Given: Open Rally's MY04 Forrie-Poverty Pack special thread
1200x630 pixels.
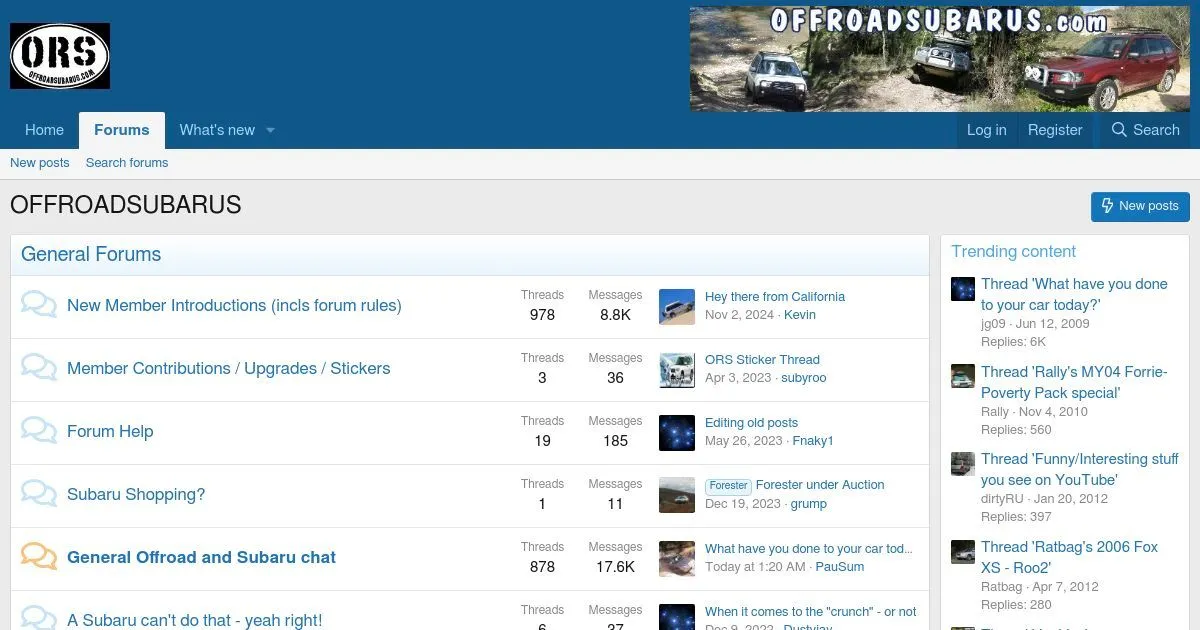Looking at the screenshot, I should (1074, 382).
